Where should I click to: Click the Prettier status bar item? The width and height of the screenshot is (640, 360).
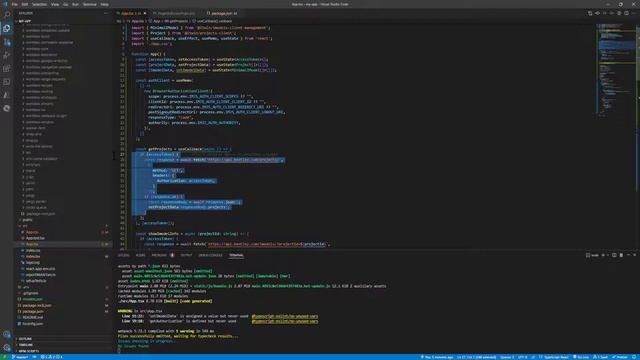coord(620,357)
